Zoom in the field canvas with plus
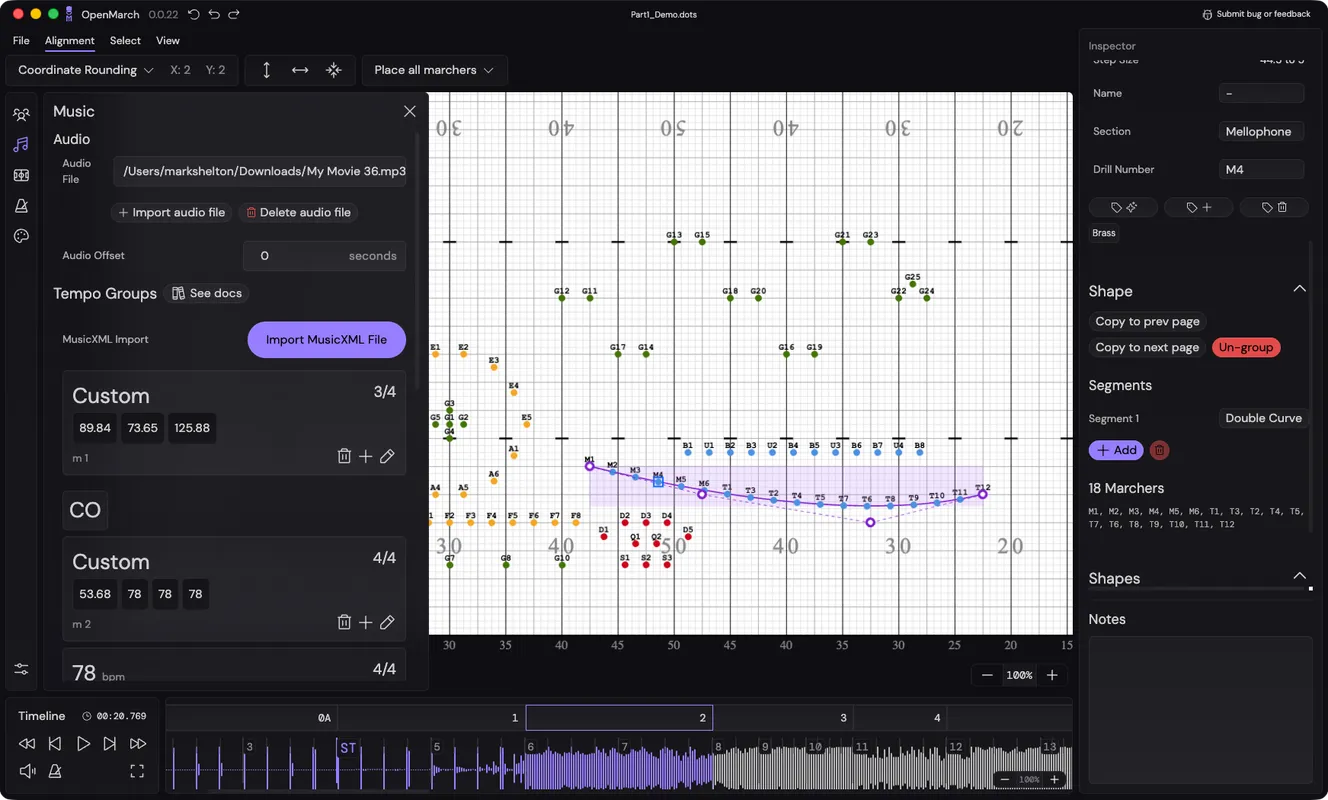This screenshot has height=800, width=1328. coord(1052,675)
